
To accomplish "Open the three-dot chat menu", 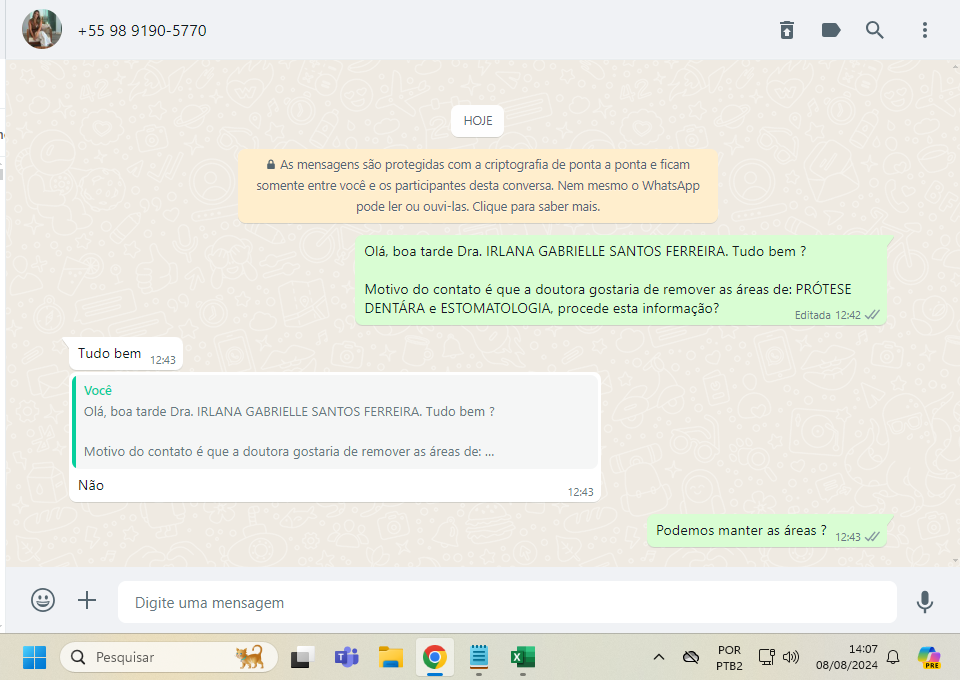I will point(925,30).
